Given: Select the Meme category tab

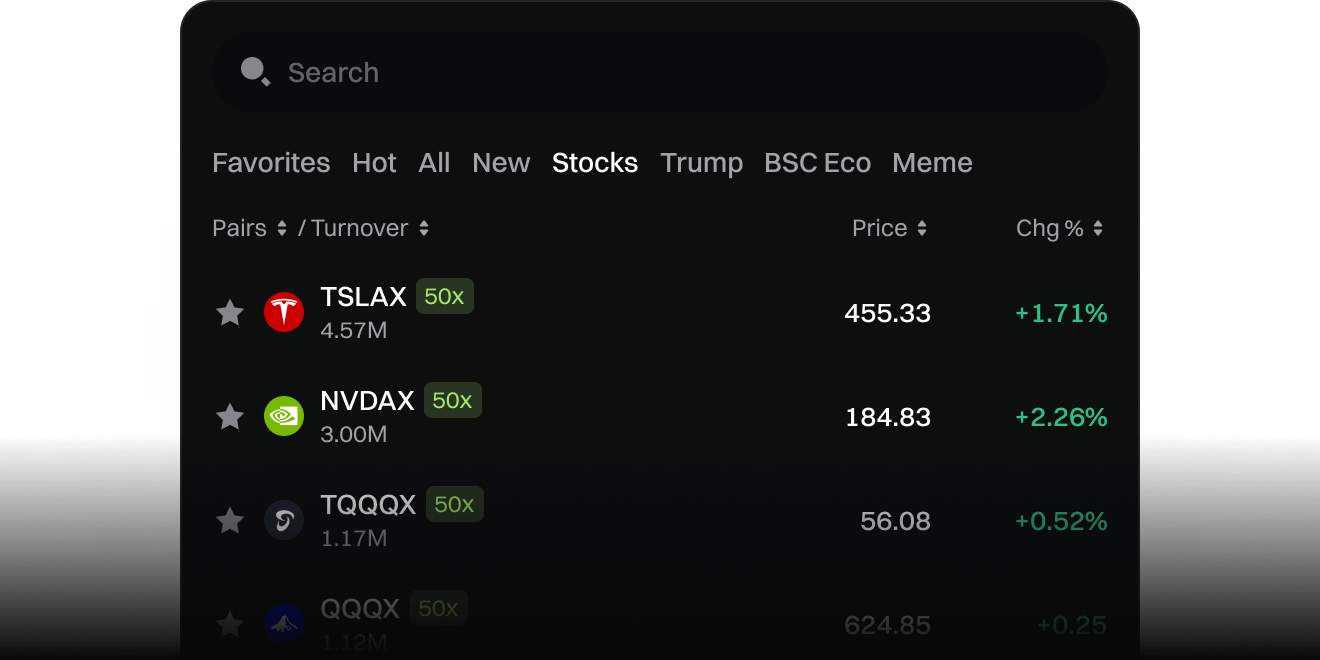Looking at the screenshot, I should tap(932, 163).
